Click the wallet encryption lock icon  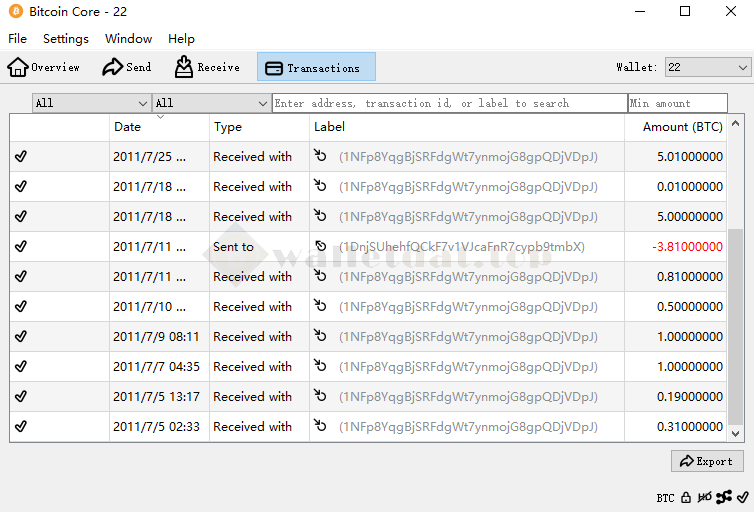coord(686,497)
